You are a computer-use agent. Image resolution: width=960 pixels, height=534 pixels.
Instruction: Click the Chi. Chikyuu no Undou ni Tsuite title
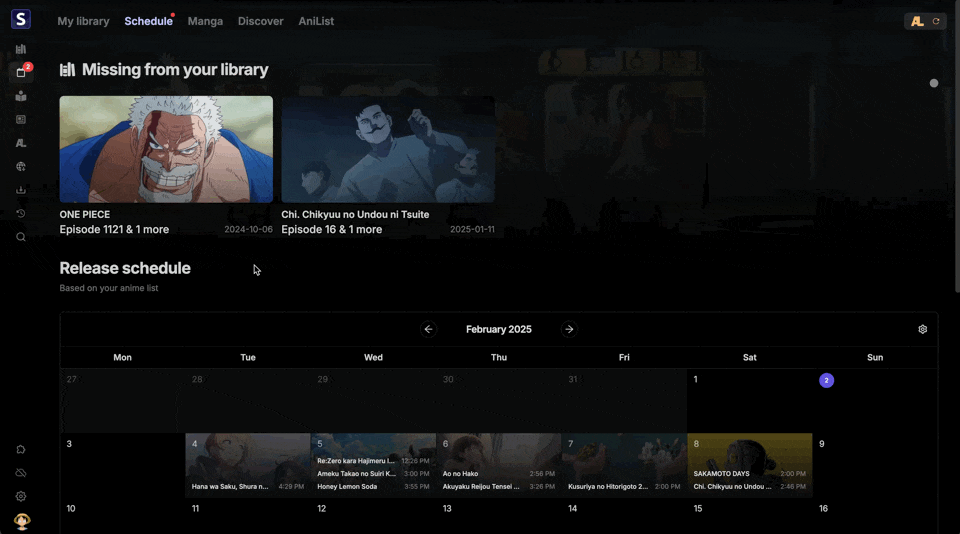tap(355, 214)
